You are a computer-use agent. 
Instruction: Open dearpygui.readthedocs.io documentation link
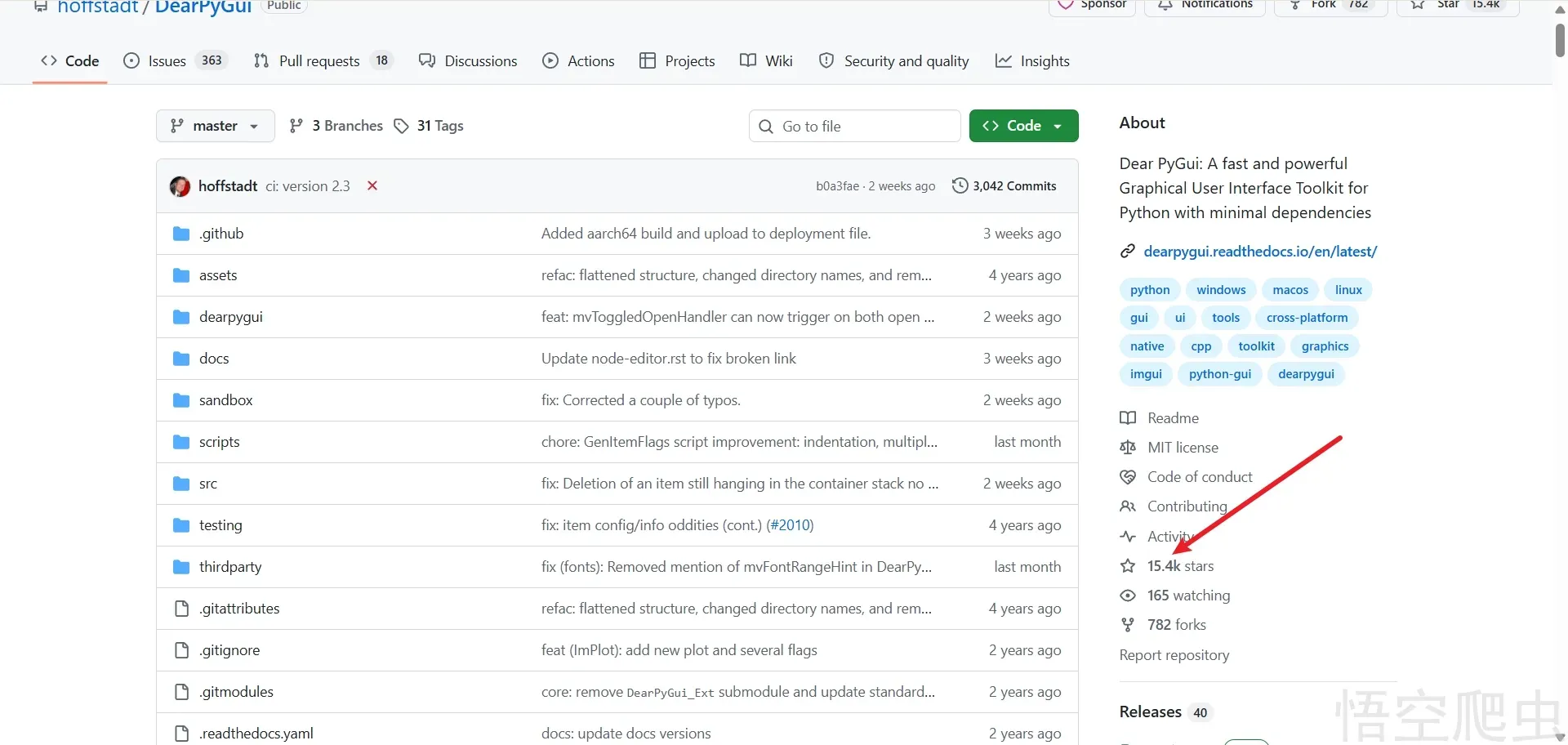tap(1260, 252)
